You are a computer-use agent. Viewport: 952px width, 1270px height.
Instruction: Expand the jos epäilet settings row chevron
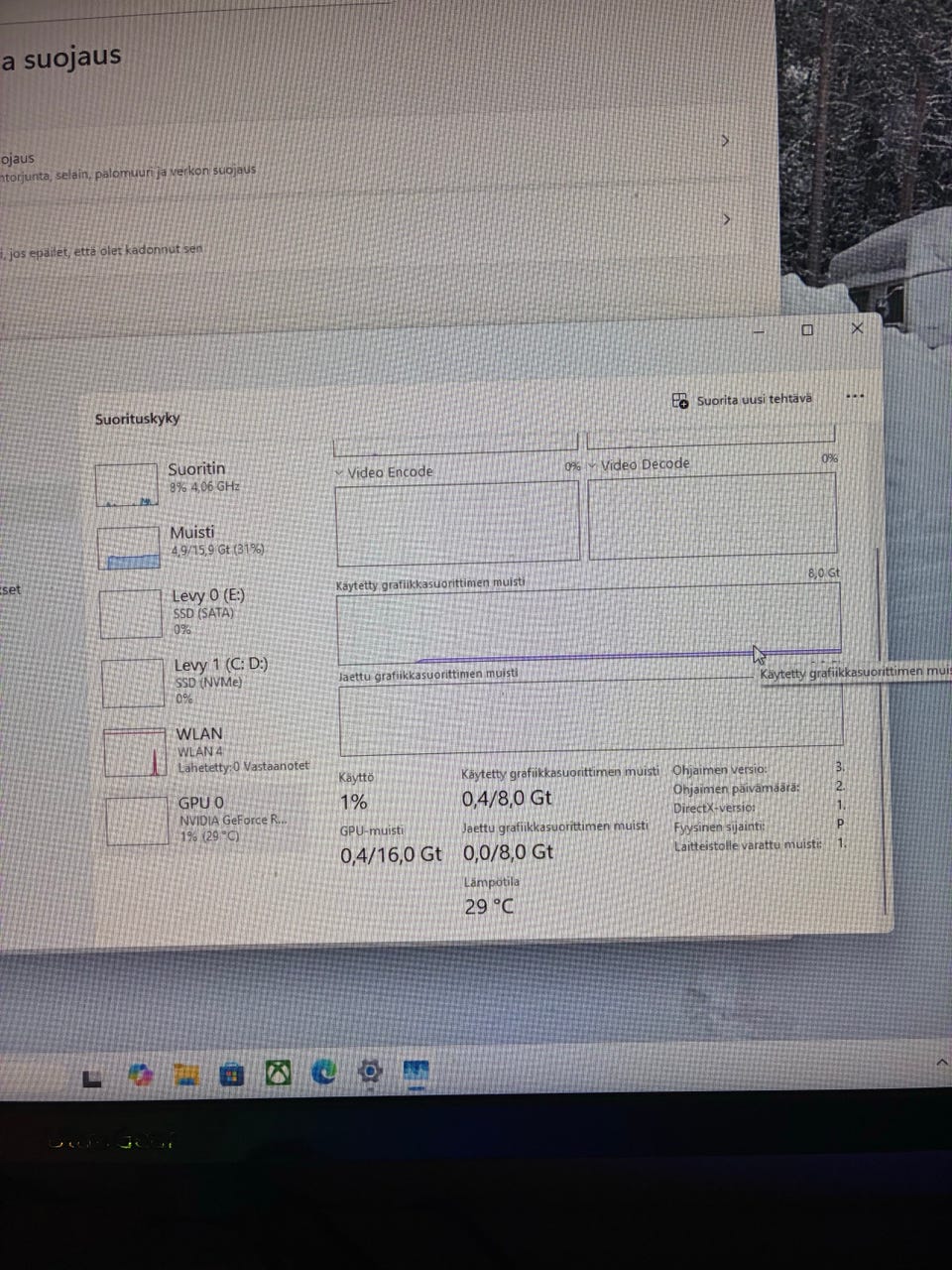[727, 218]
